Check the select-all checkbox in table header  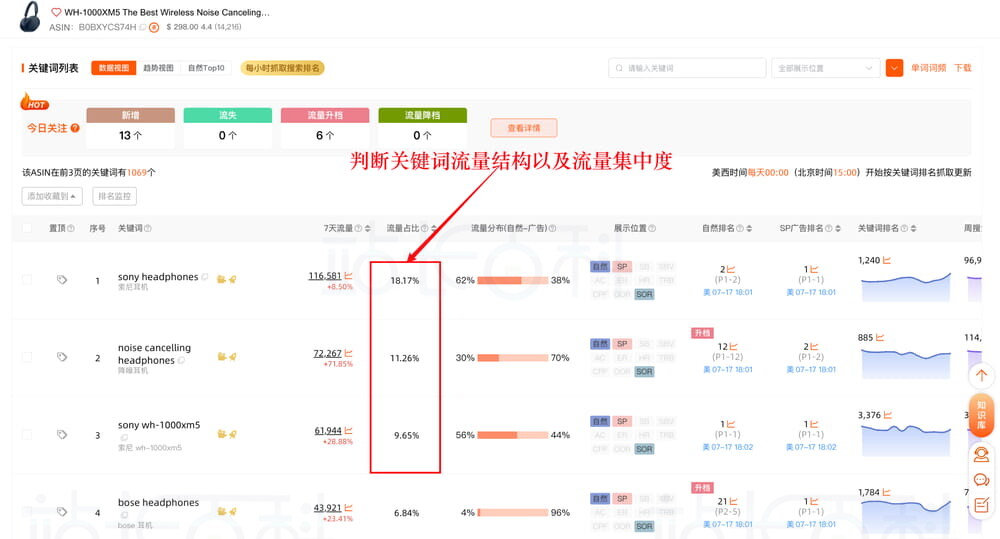pos(27,229)
